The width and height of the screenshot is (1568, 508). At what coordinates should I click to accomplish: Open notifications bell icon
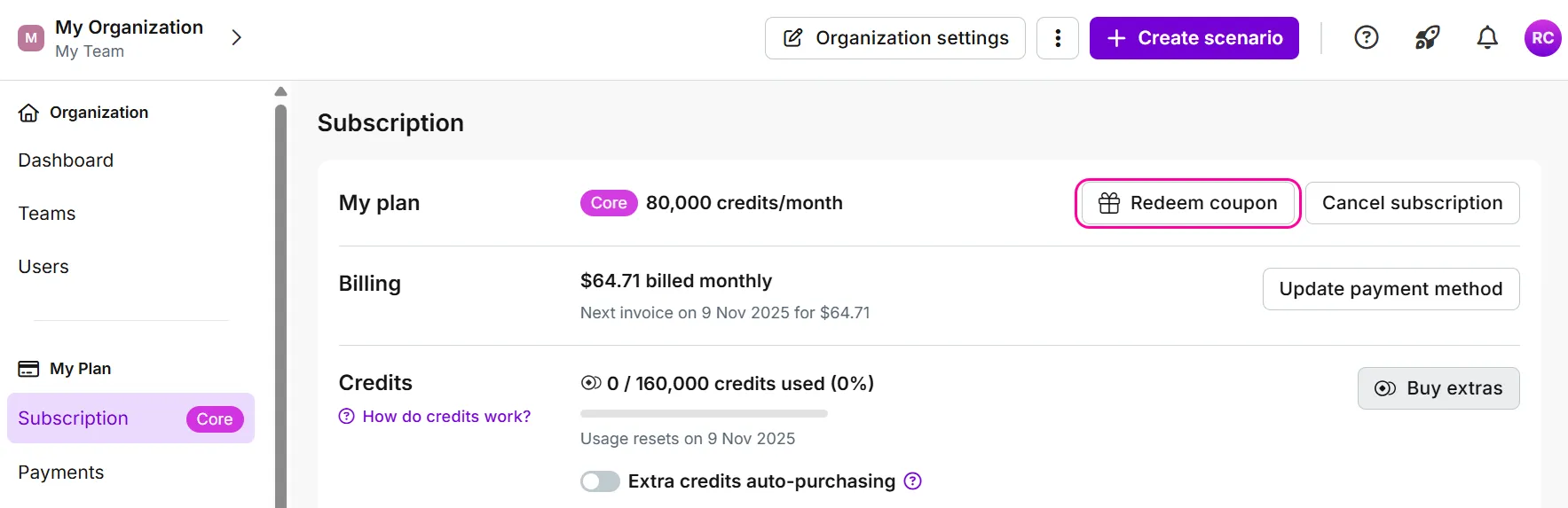[1487, 37]
